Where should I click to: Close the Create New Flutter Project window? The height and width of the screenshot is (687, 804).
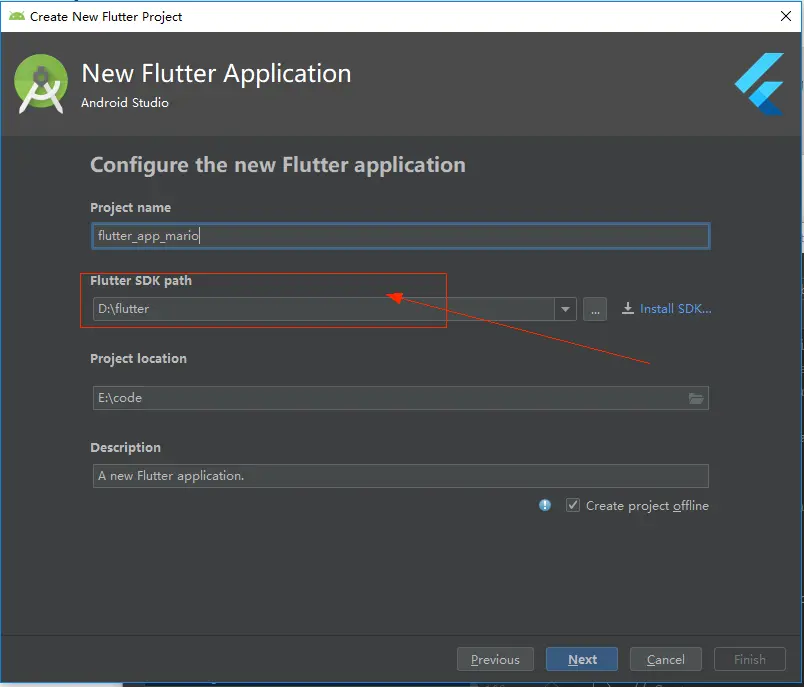point(786,16)
